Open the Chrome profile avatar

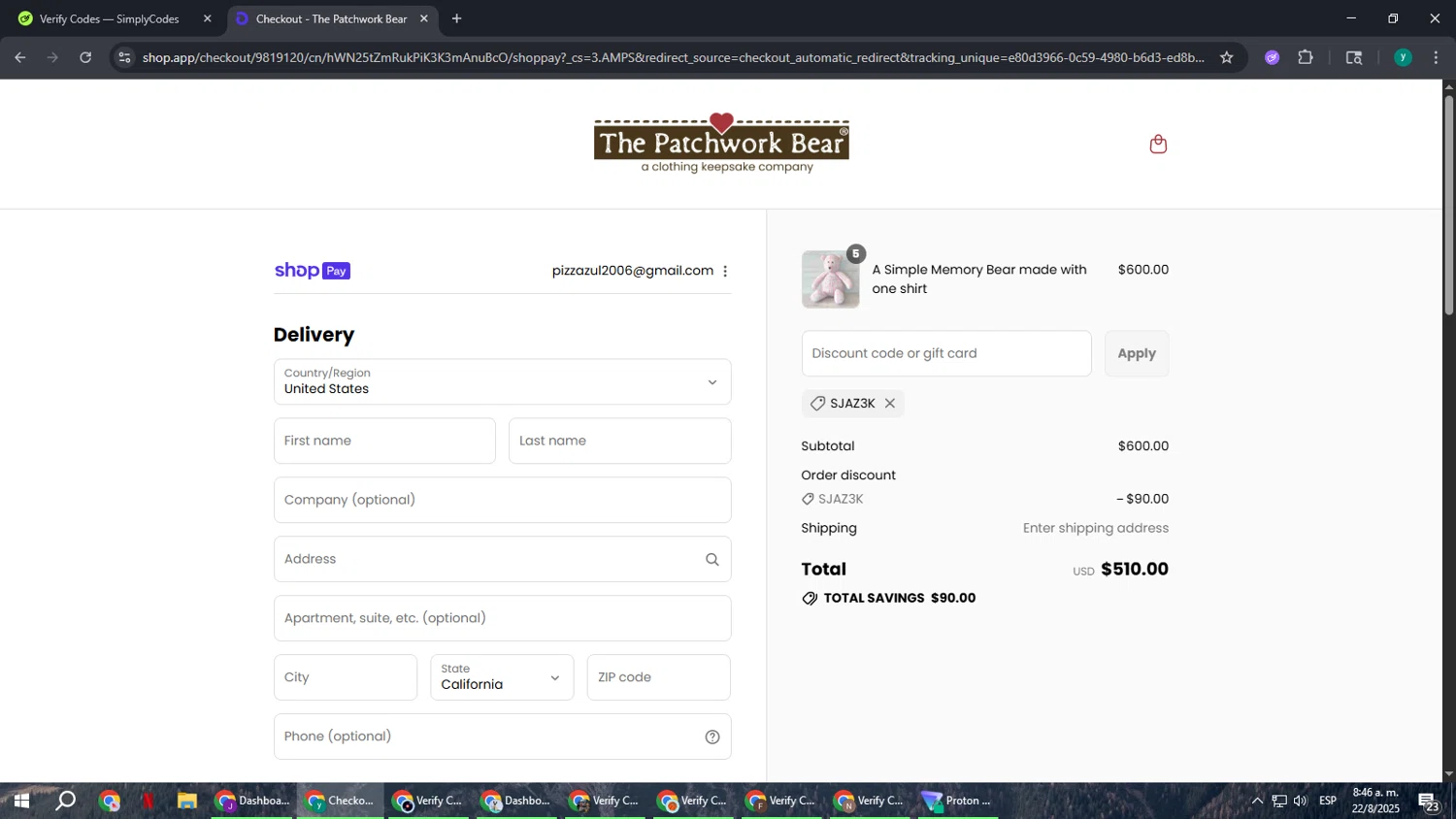pos(1403,57)
